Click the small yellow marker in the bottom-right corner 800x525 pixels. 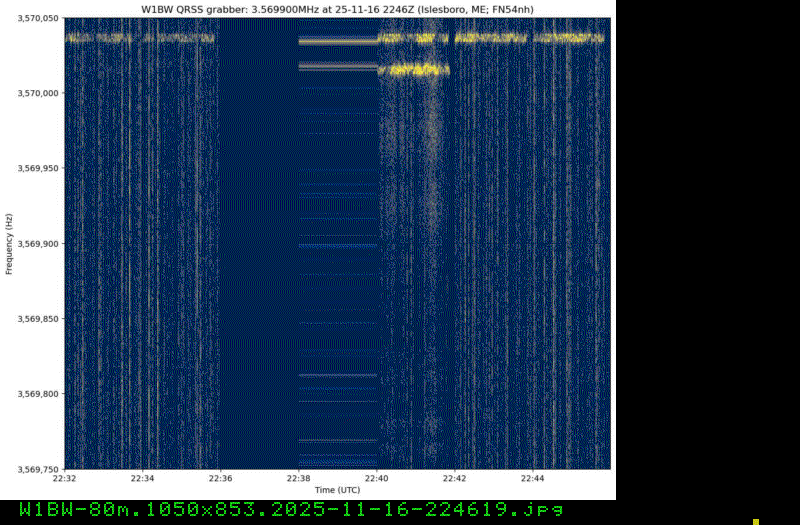(756, 521)
